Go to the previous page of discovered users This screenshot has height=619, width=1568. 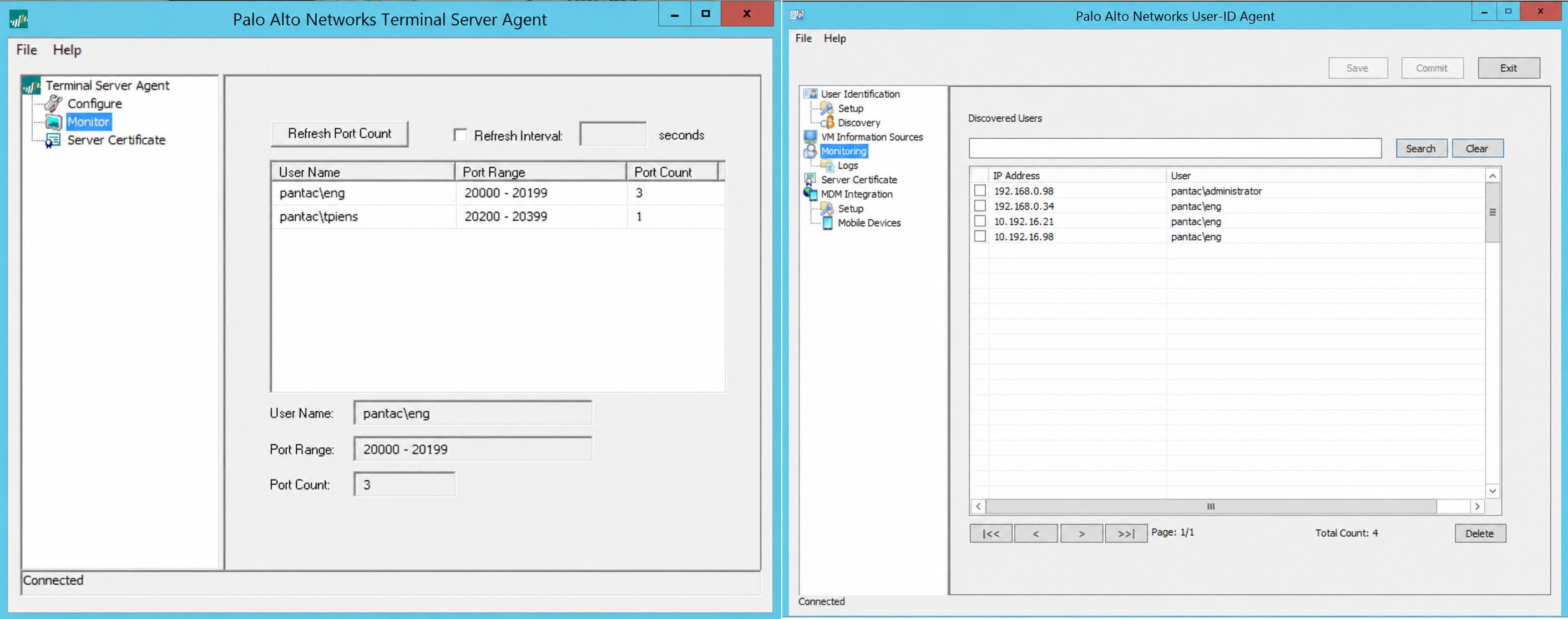coord(1036,533)
